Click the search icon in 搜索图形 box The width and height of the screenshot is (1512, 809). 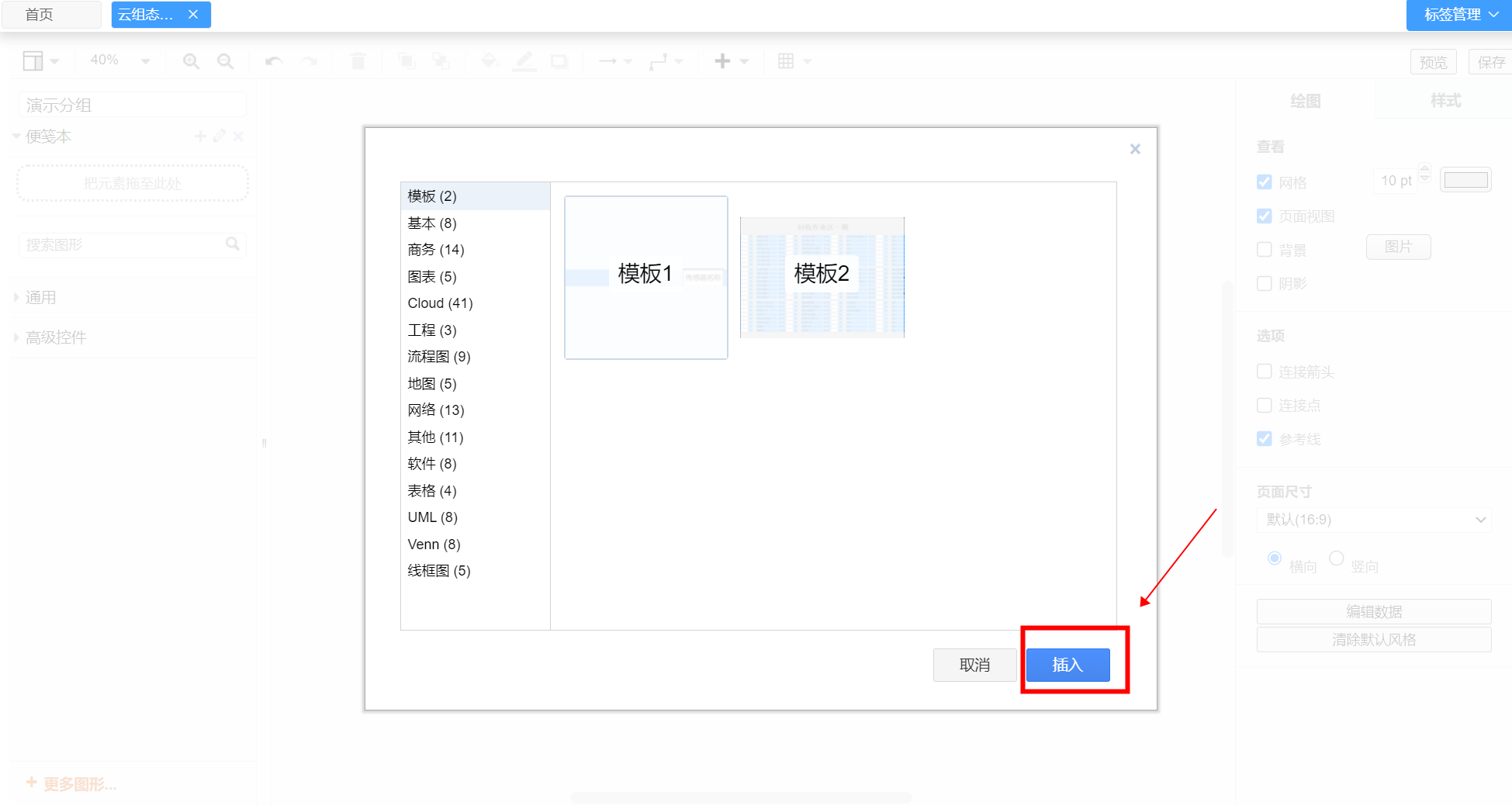[x=232, y=244]
